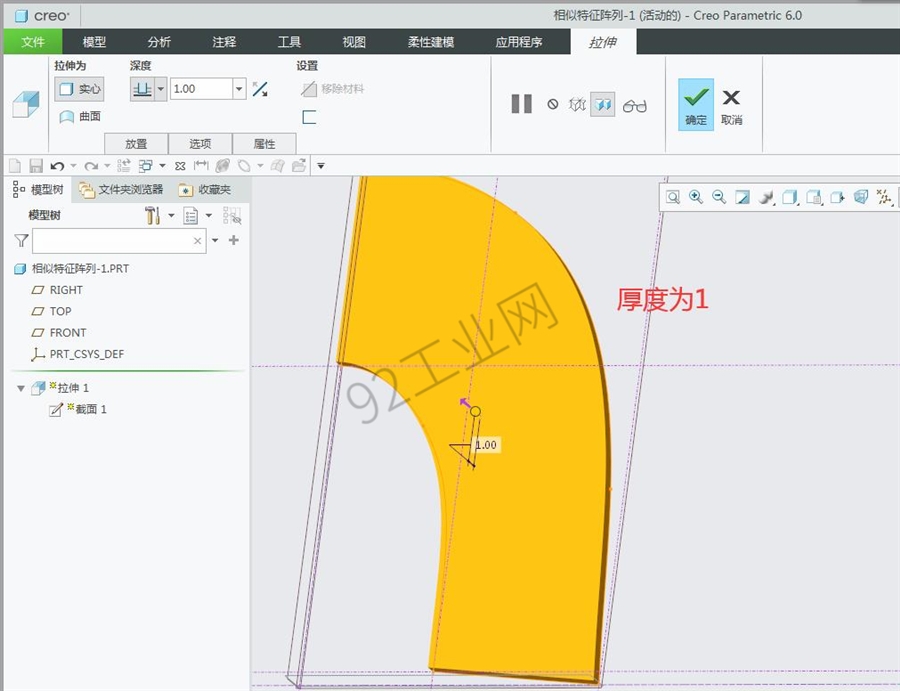The width and height of the screenshot is (900, 691).
Task: Select the 拉伸 extrude ribbon tab
Action: tap(603, 42)
